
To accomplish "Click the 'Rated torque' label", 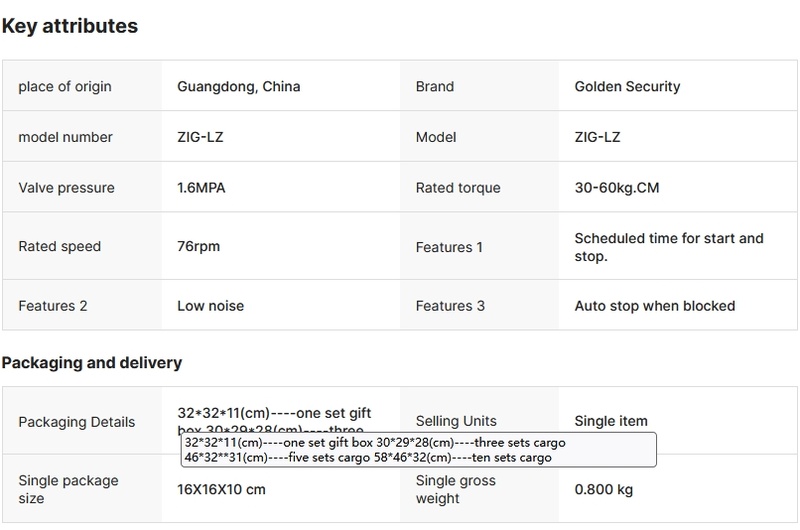I will coord(458,188).
